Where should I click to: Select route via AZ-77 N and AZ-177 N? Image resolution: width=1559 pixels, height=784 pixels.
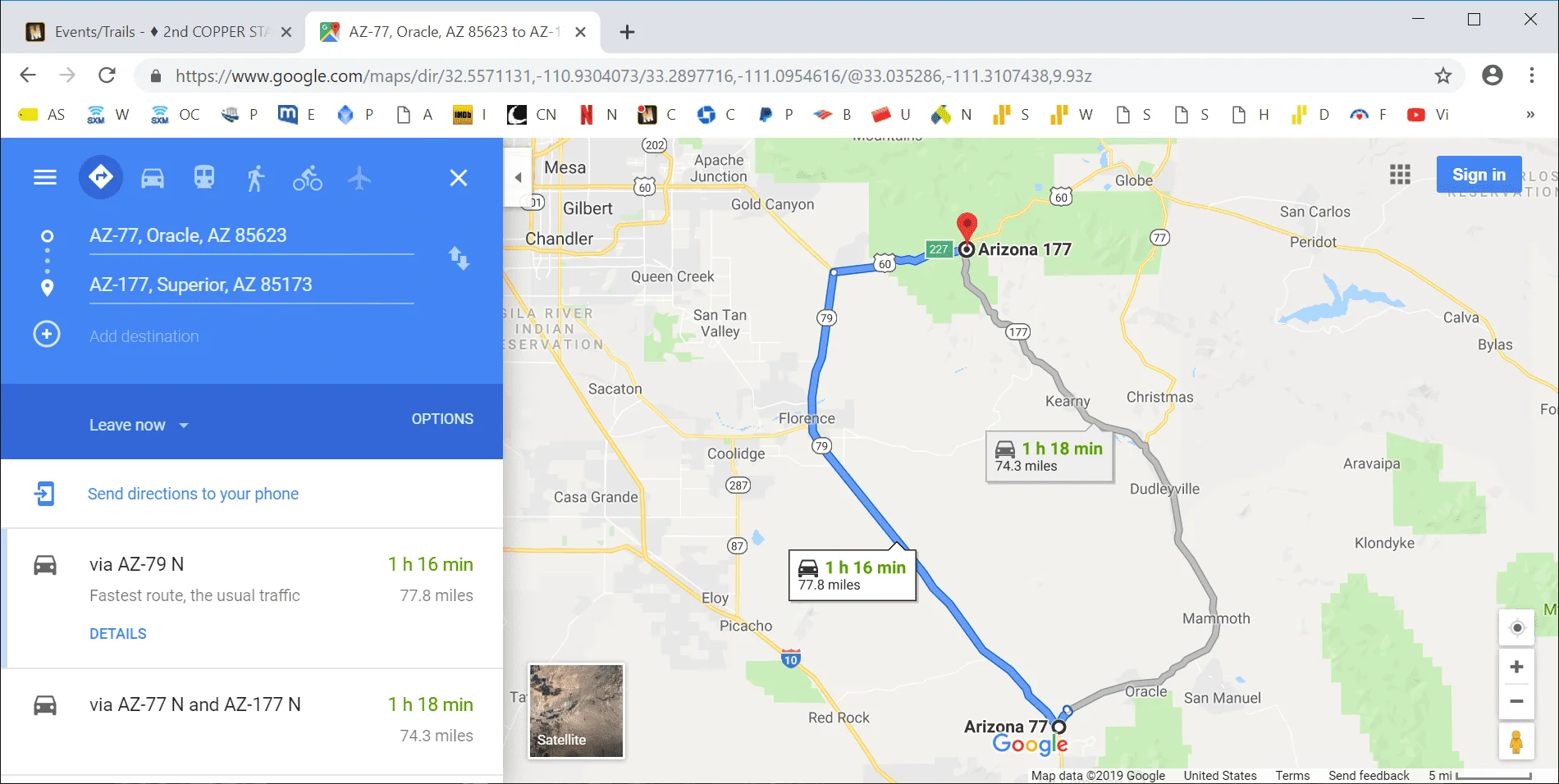pyautogui.click(x=251, y=721)
